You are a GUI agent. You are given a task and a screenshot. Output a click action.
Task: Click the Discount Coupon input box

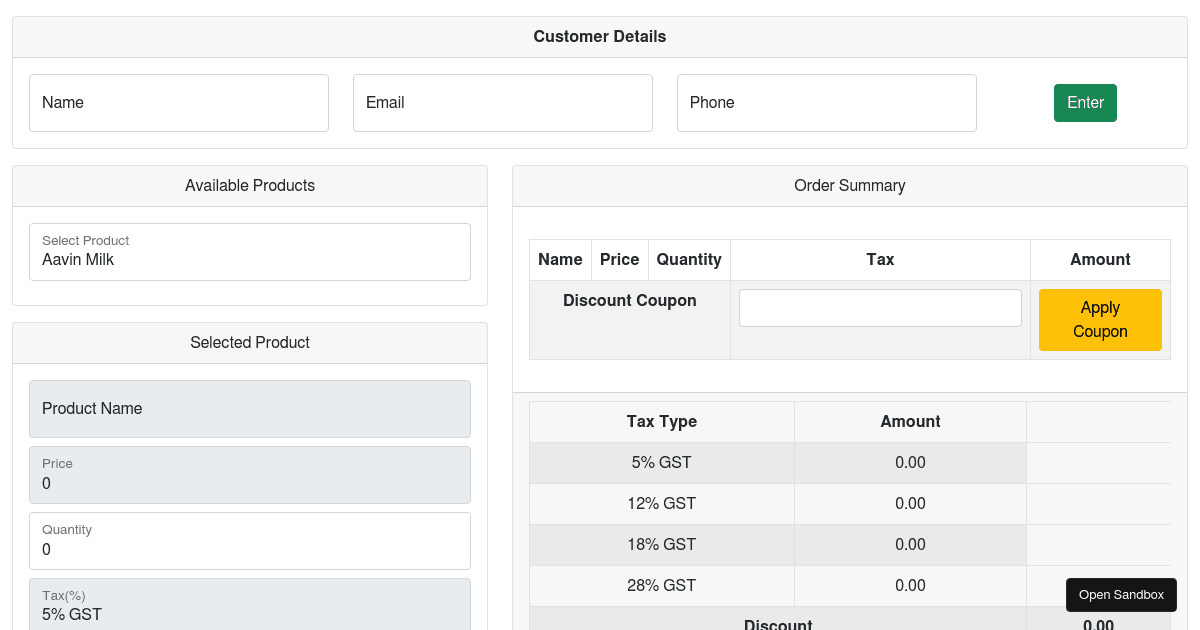pos(880,307)
